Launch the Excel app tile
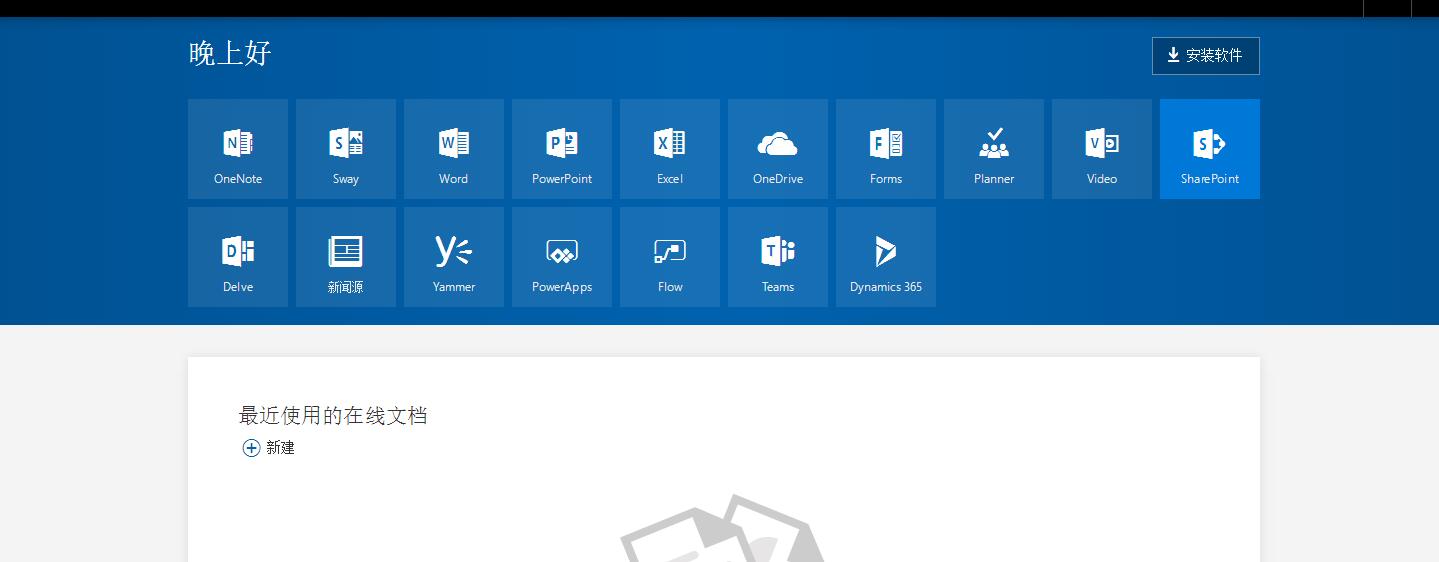The height and width of the screenshot is (562, 1439). coord(670,149)
